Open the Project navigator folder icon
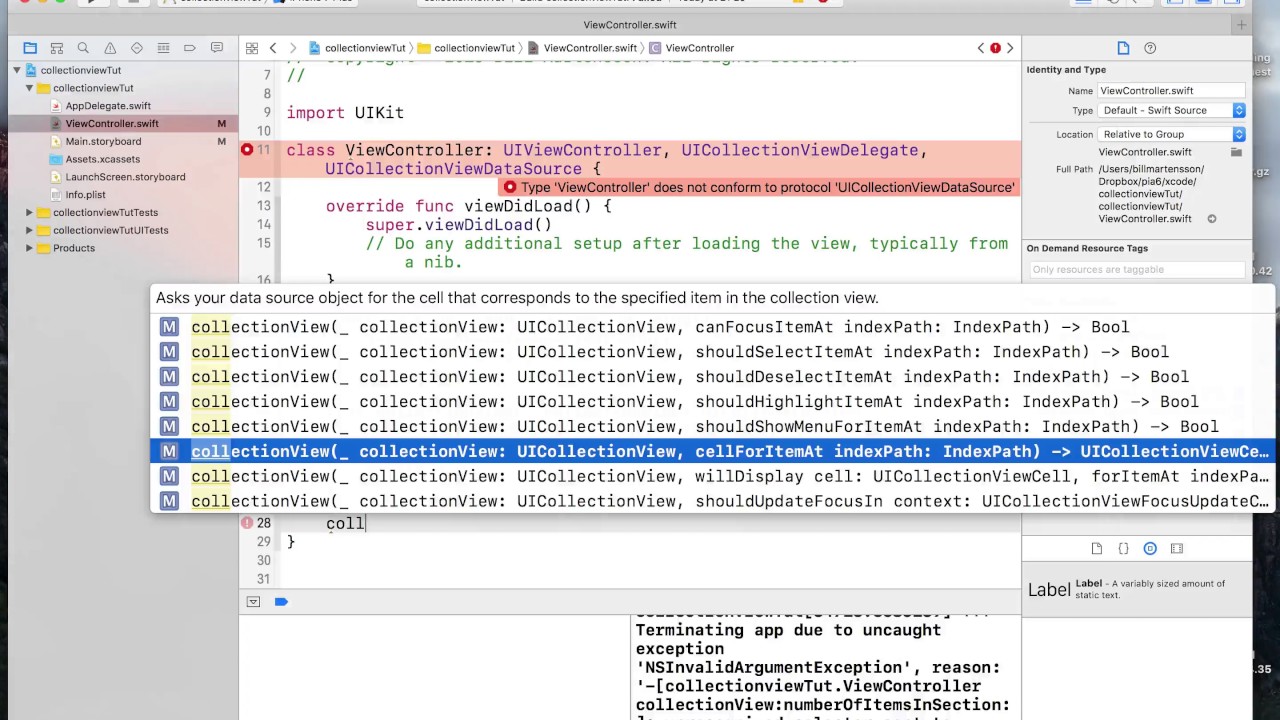 point(30,48)
